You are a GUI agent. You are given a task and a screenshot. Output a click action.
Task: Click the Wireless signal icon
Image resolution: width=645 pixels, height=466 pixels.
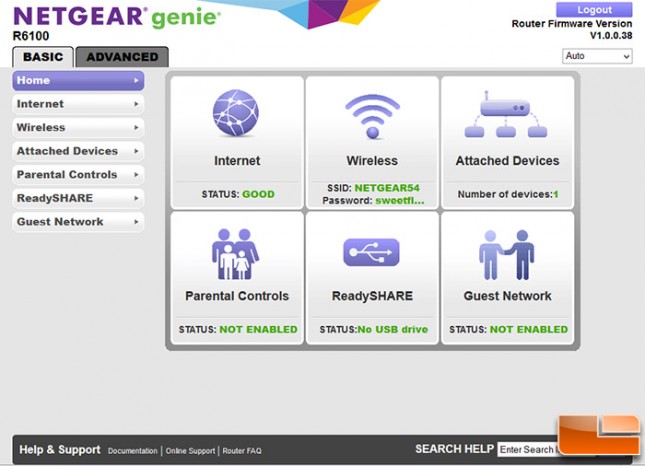point(372,116)
